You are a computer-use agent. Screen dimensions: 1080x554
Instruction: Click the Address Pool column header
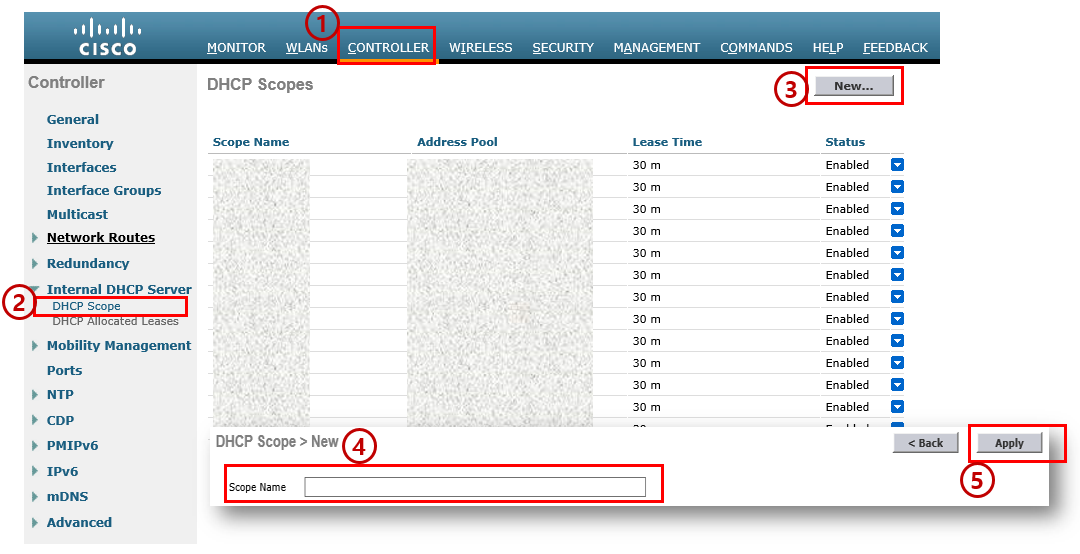pos(457,142)
